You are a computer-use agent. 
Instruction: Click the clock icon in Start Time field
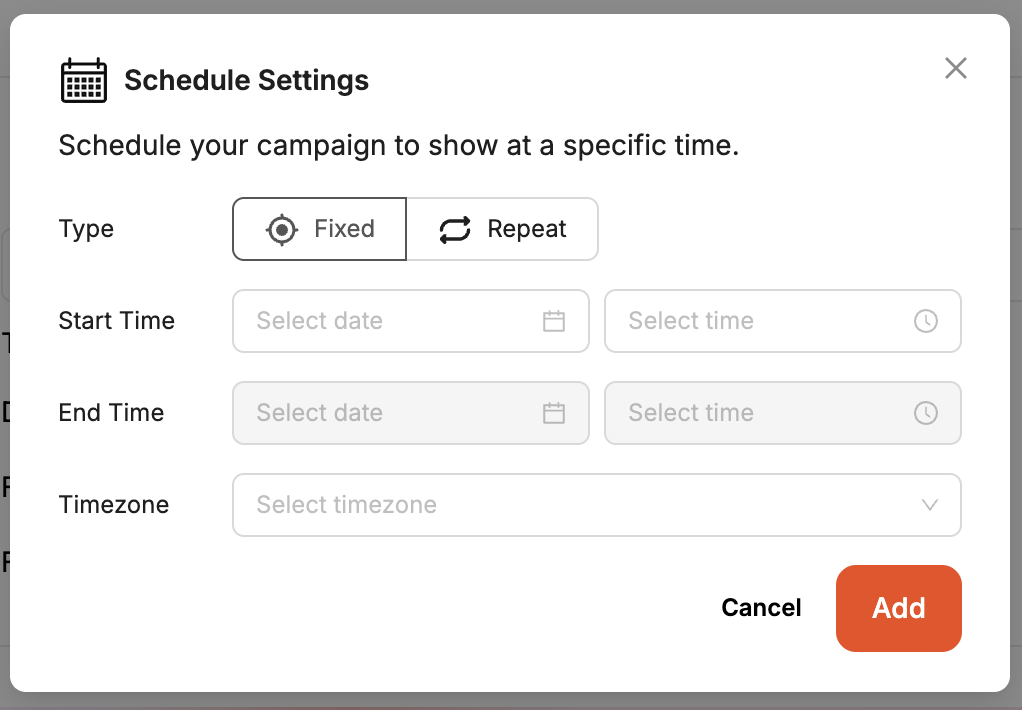(926, 321)
